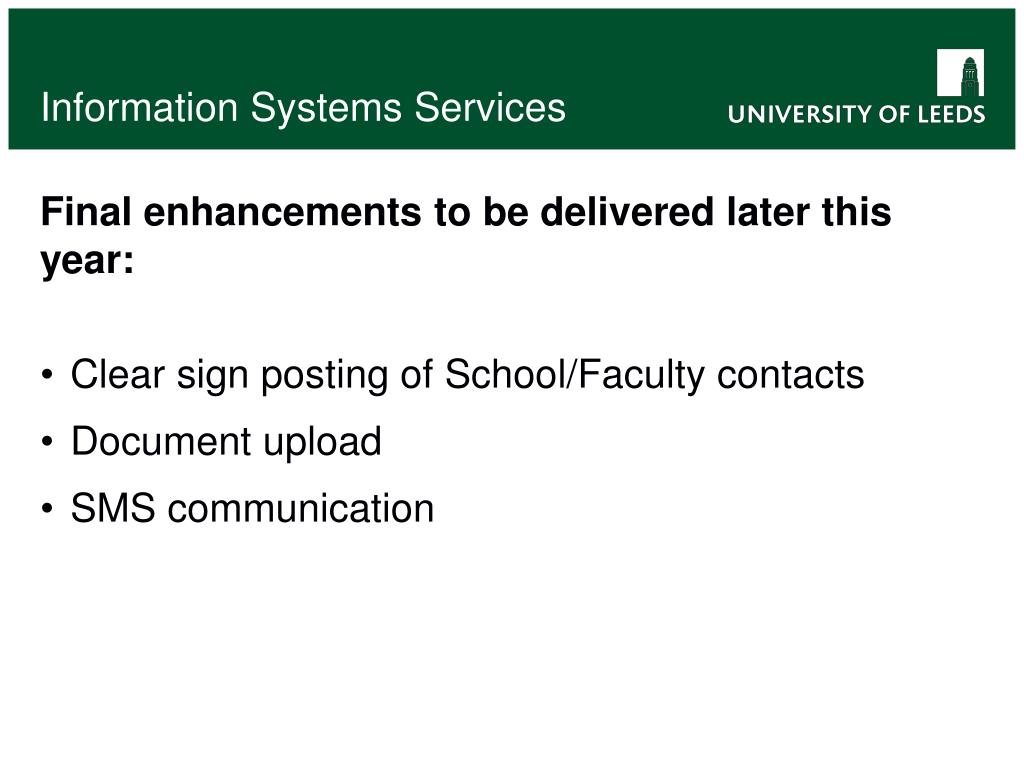Click the bold word year: on second line
1024x768 pixels.
(88, 262)
